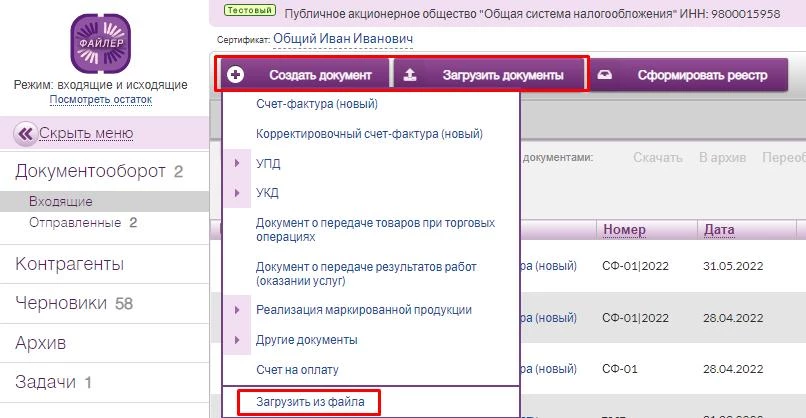Click the Скачать action

click(658, 157)
